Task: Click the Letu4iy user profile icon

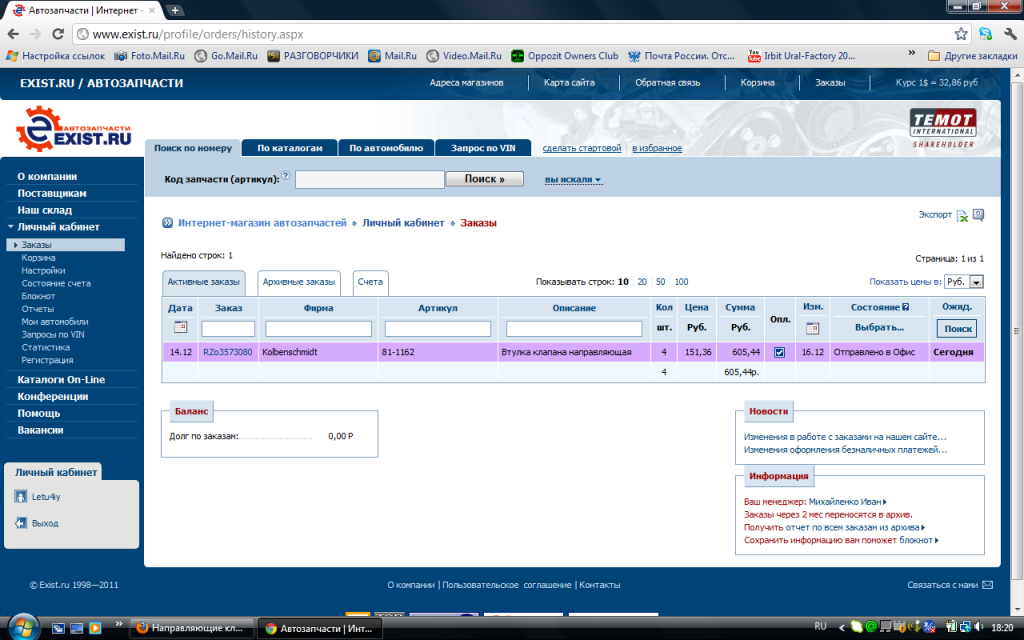Action: tap(20, 496)
